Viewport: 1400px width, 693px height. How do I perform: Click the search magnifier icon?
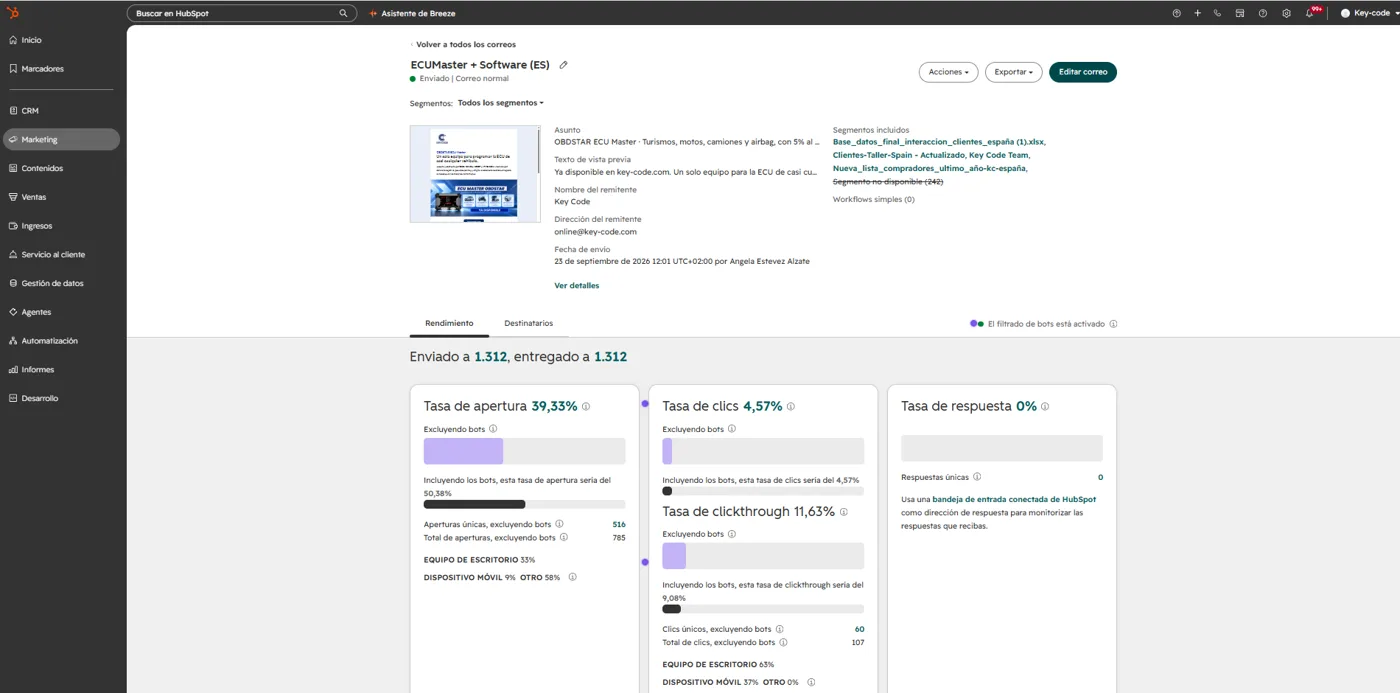coord(343,13)
